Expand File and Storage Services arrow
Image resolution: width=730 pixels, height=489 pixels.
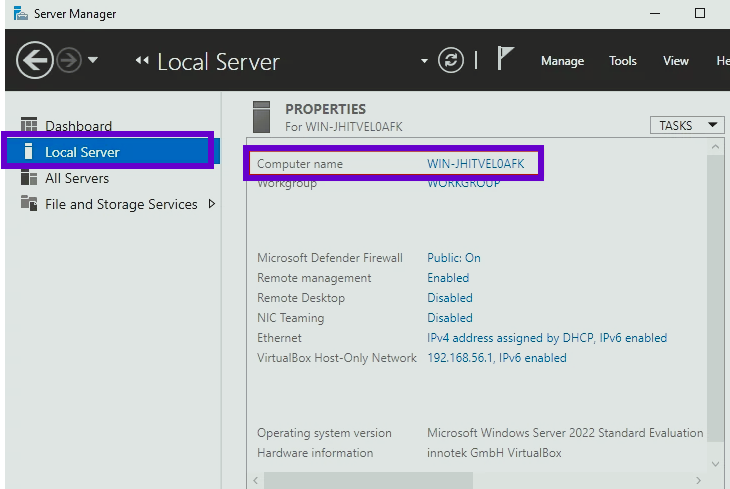pos(212,204)
